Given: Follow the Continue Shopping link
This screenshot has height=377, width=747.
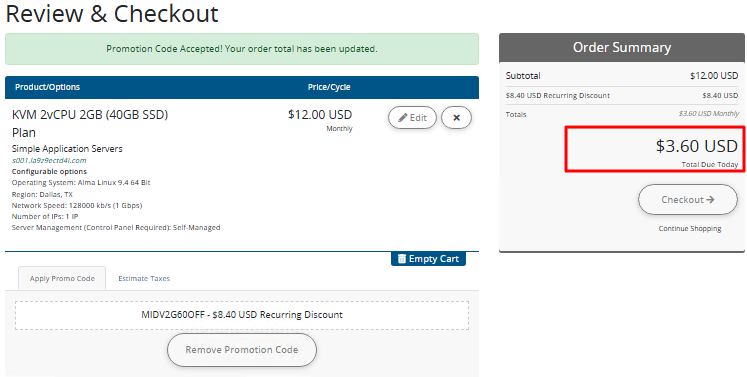Looking at the screenshot, I should click(689, 229).
